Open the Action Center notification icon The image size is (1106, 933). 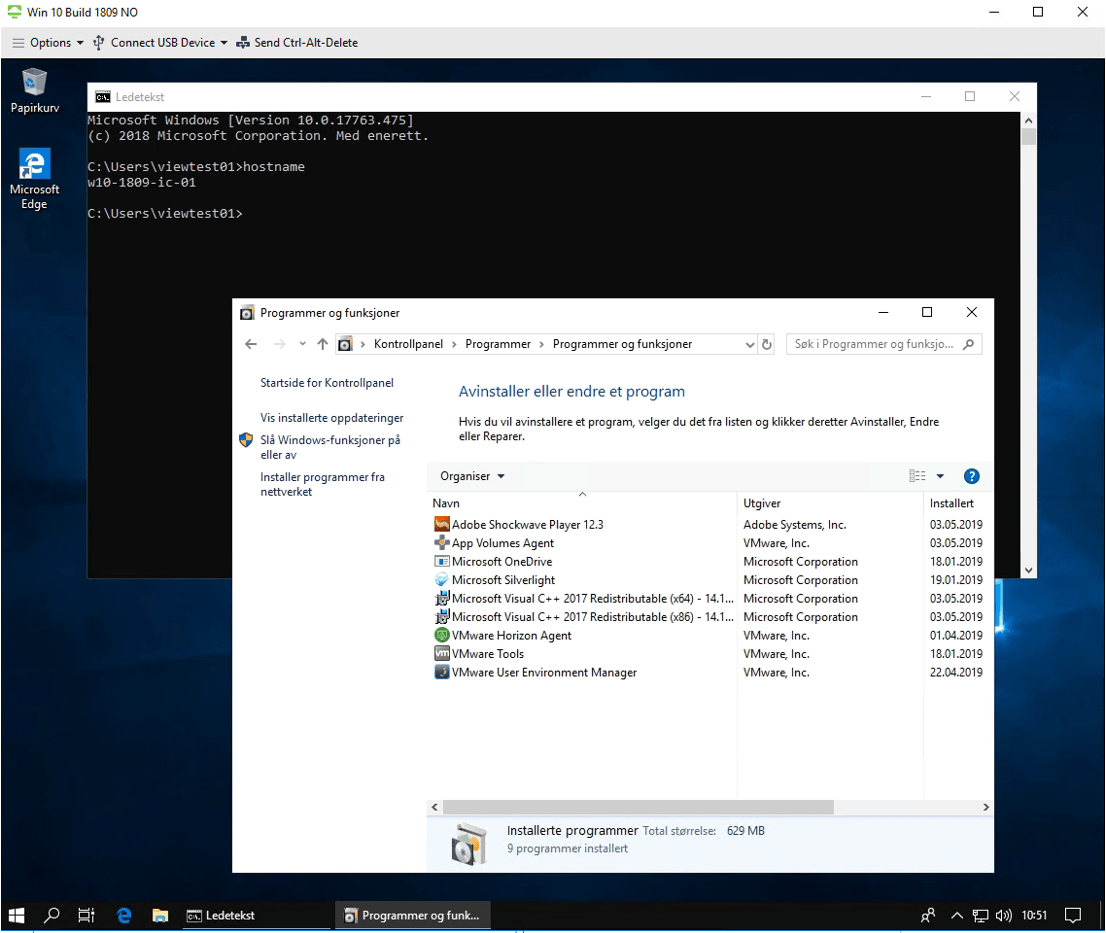(x=1073, y=915)
